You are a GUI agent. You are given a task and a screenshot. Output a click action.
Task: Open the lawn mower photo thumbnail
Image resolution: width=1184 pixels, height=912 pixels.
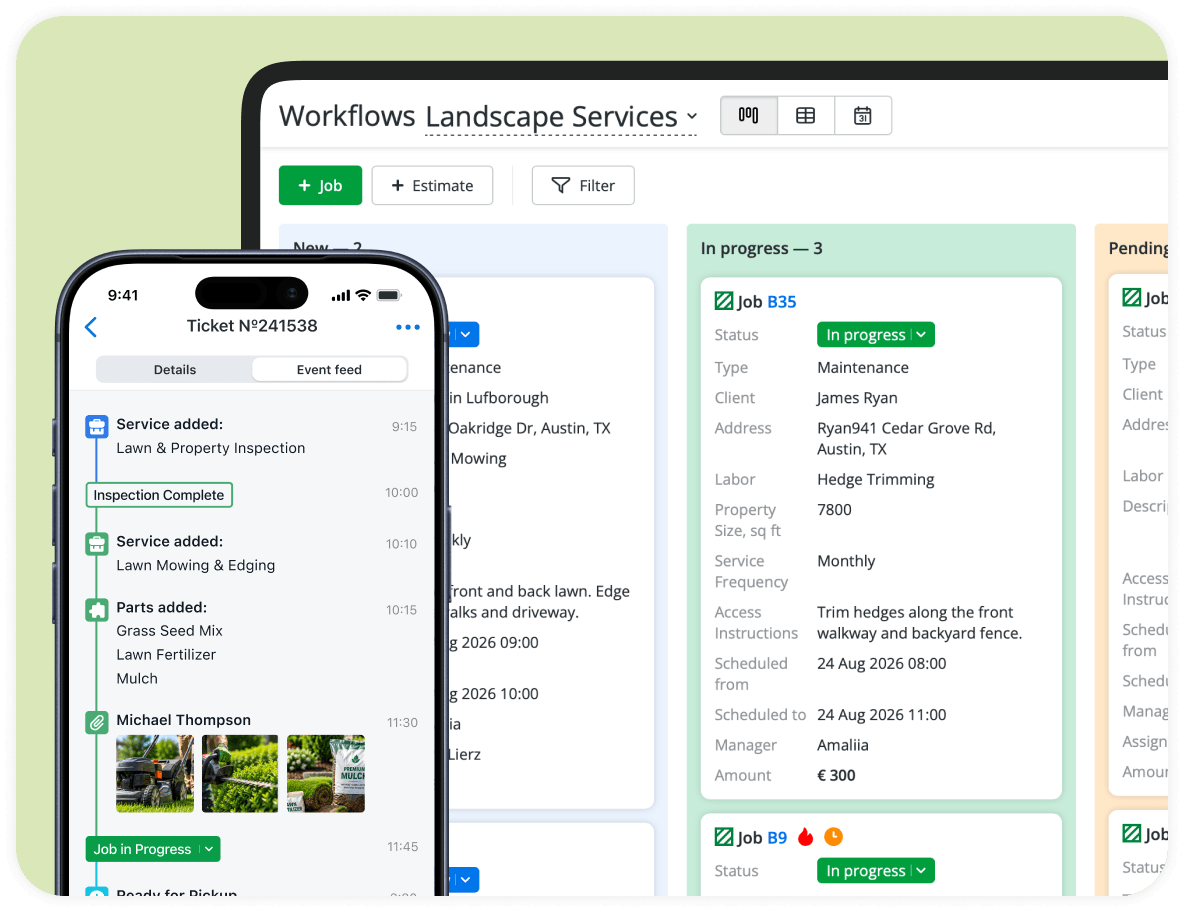click(155, 774)
